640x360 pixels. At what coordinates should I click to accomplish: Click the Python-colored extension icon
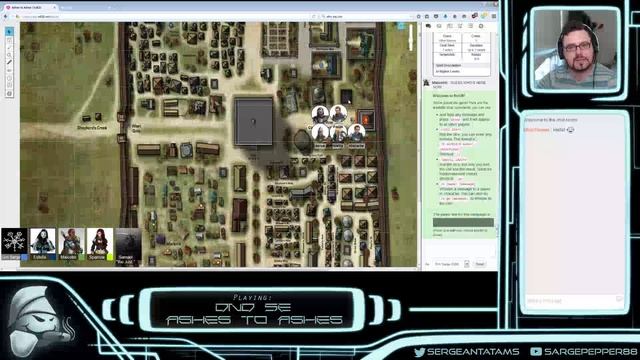click(484, 16)
